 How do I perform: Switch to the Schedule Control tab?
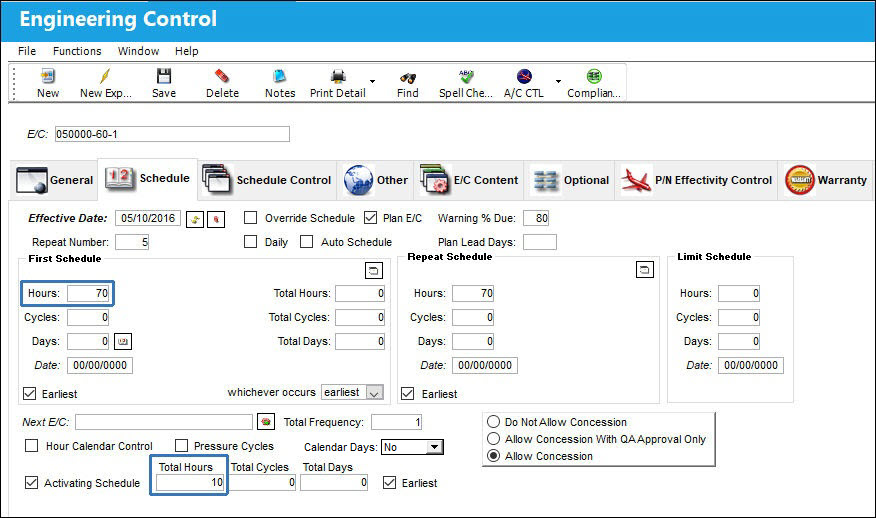pyautogui.click(x=266, y=180)
